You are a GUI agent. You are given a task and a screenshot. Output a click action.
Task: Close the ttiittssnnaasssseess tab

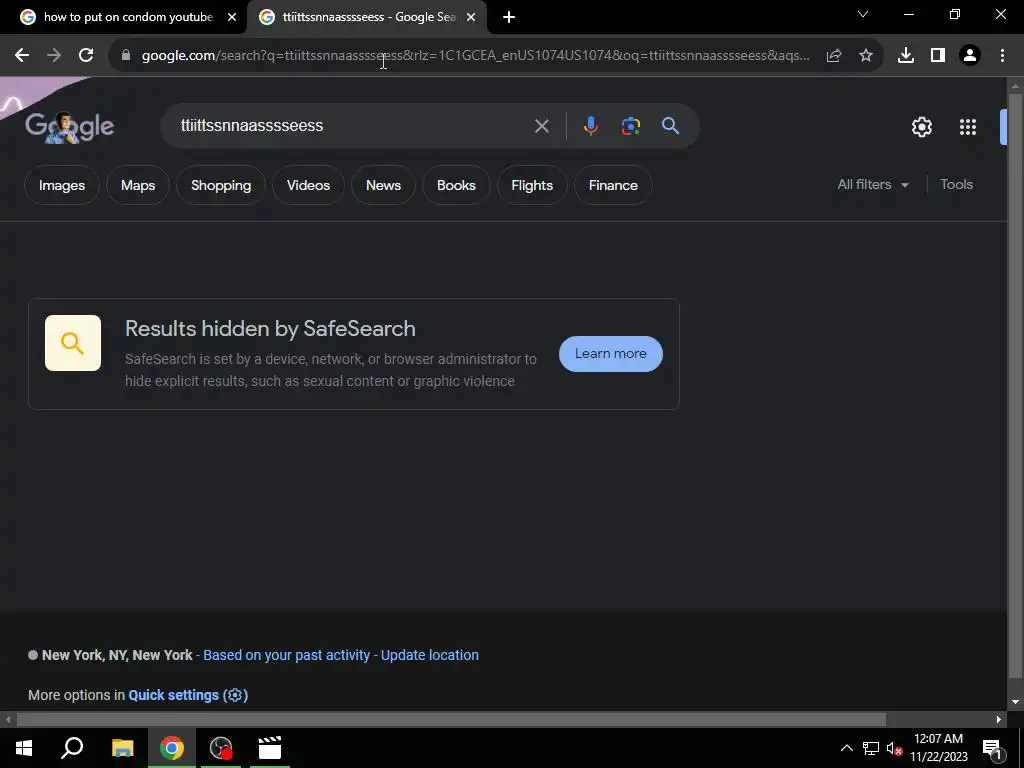click(471, 17)
